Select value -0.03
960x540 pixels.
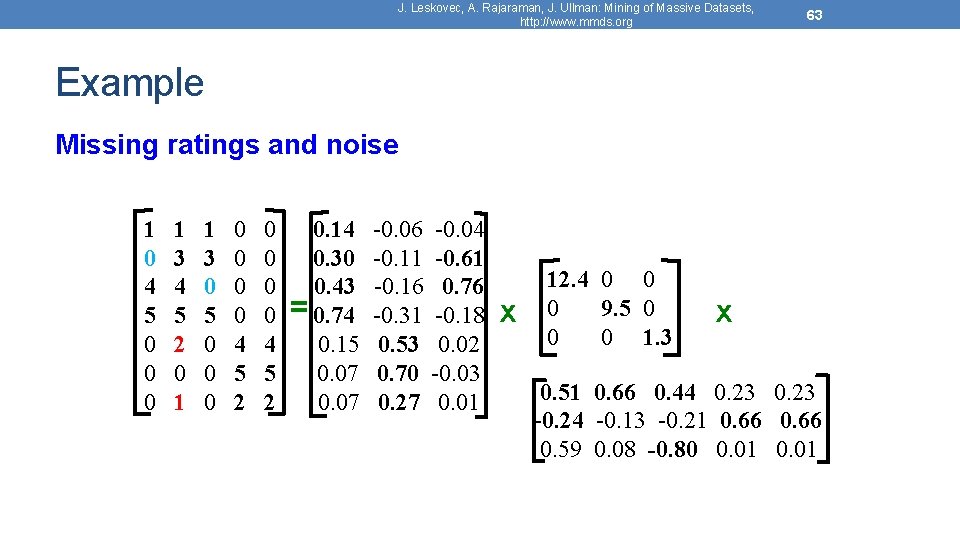point(456,373)
